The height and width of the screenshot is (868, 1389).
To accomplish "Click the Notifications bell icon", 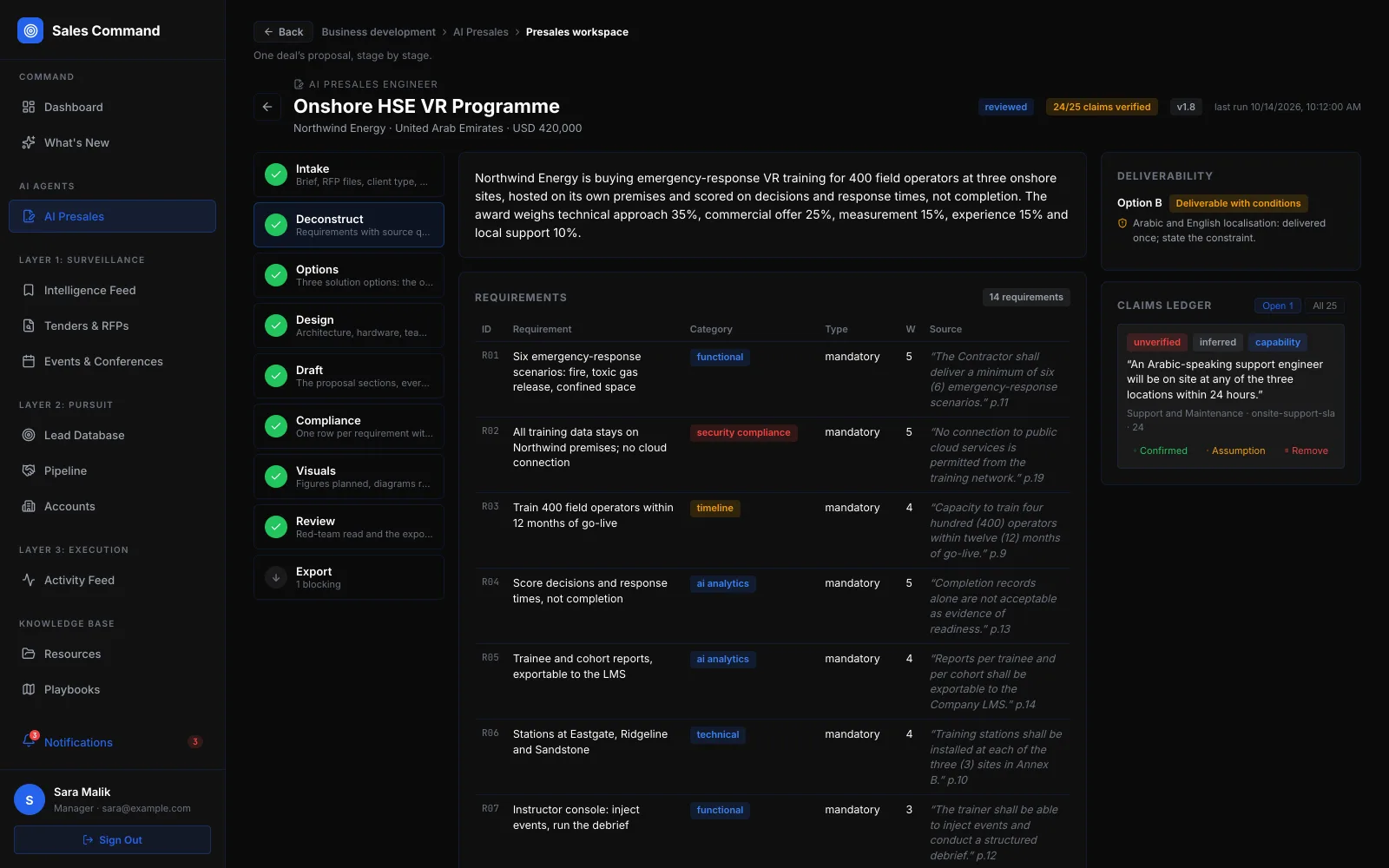I will [29, 742].
